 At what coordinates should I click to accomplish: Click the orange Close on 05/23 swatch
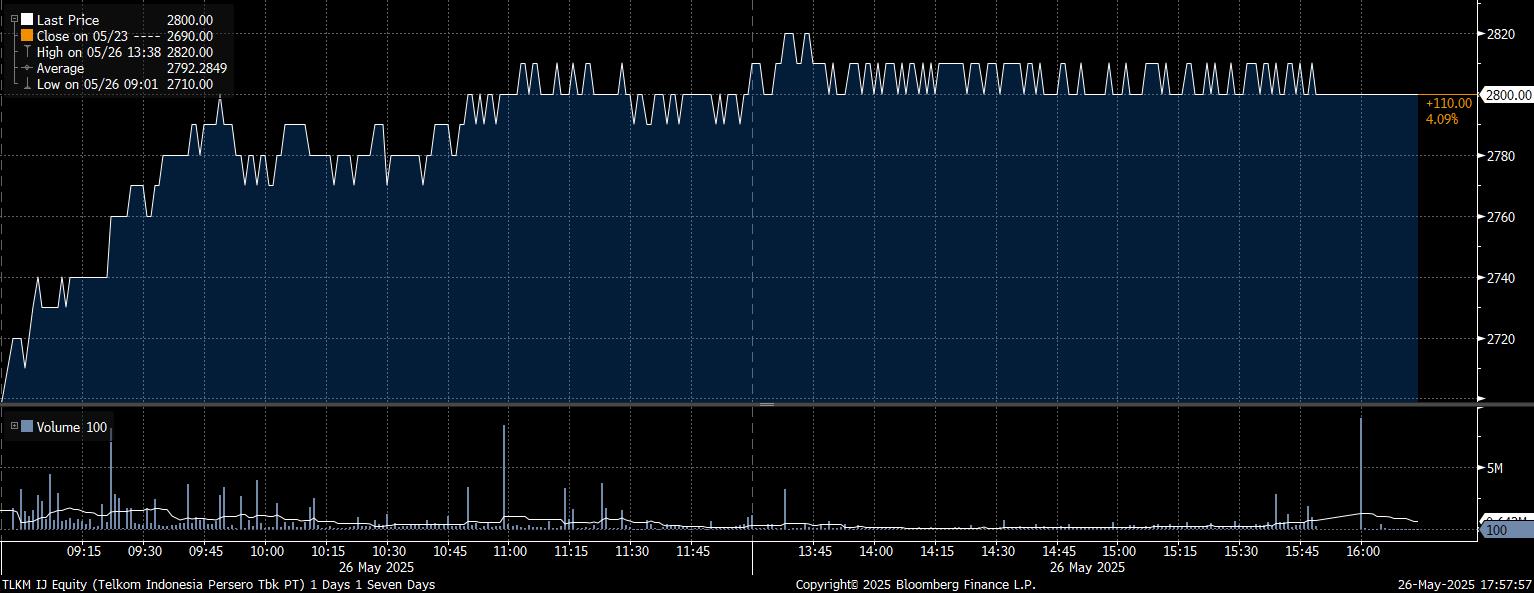point(26,36)
